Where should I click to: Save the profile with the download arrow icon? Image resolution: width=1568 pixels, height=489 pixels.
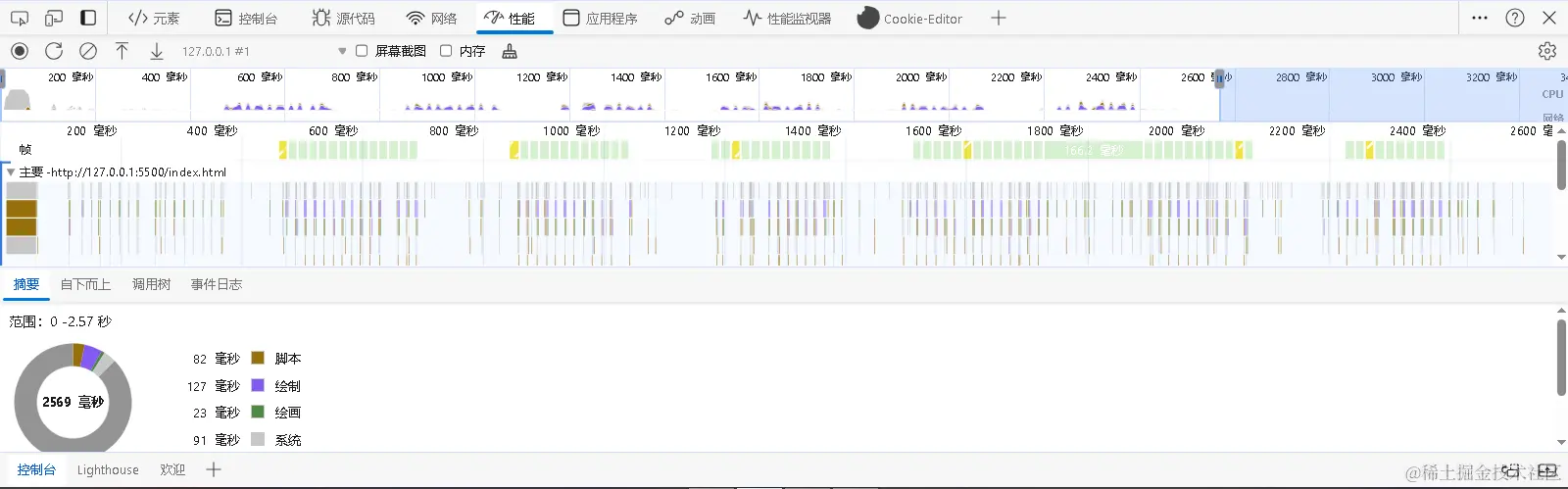[x=156, y=51]
